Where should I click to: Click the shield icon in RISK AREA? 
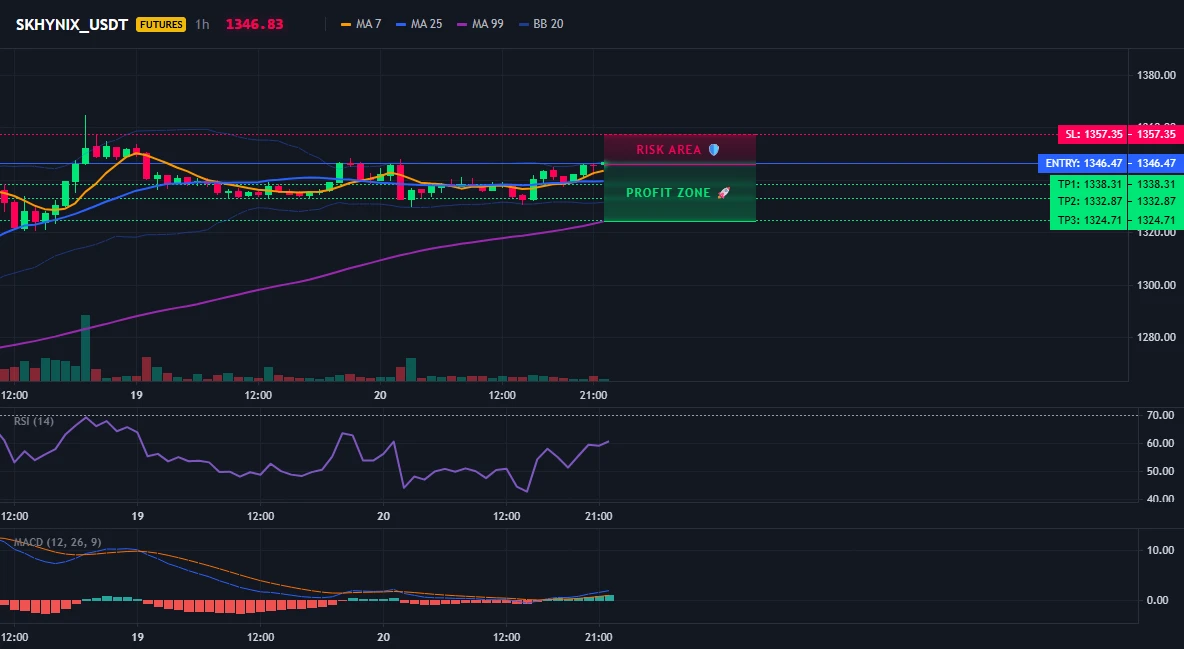point(714,150)
